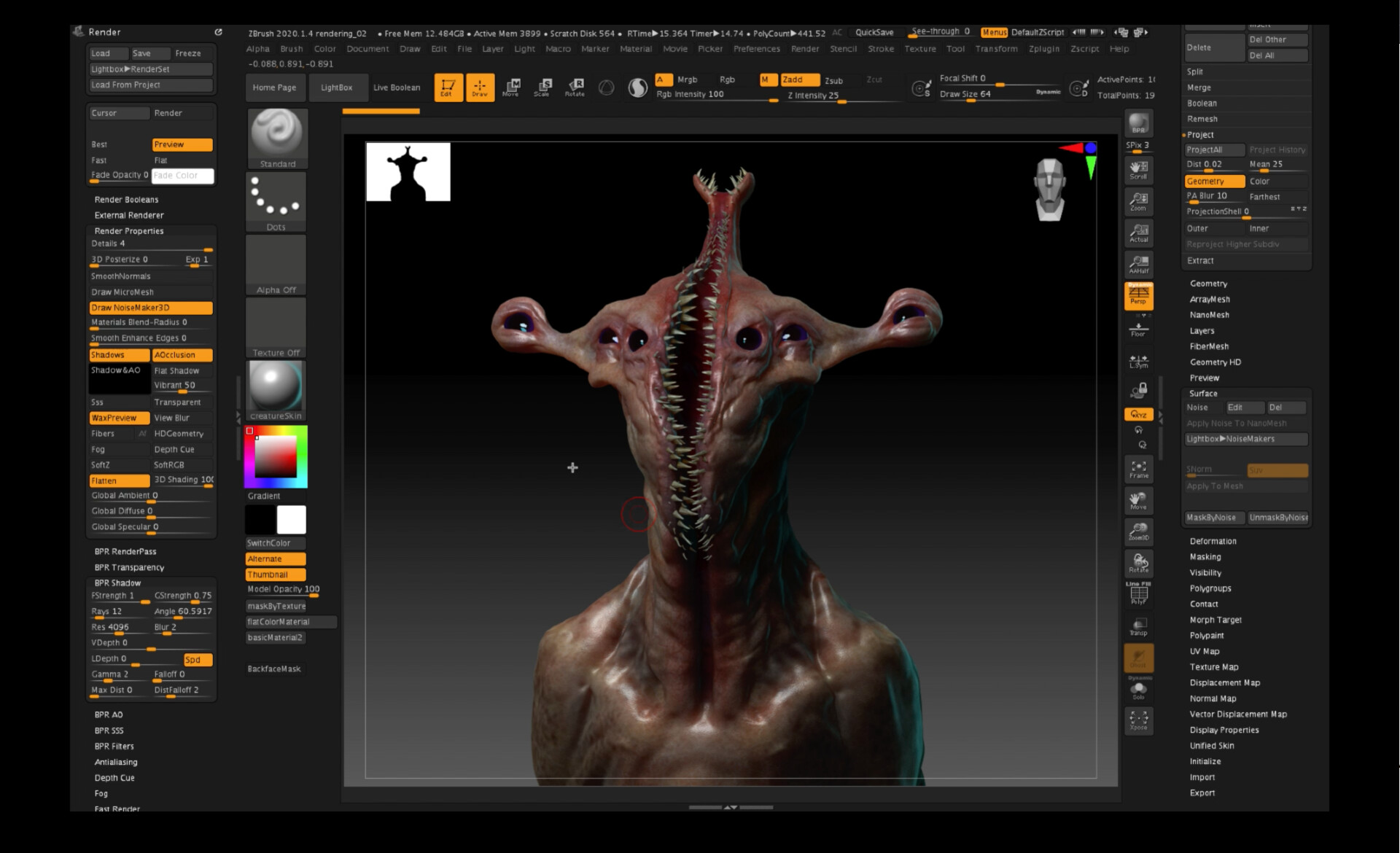Pick a color from the color picker square

(276, 456)
